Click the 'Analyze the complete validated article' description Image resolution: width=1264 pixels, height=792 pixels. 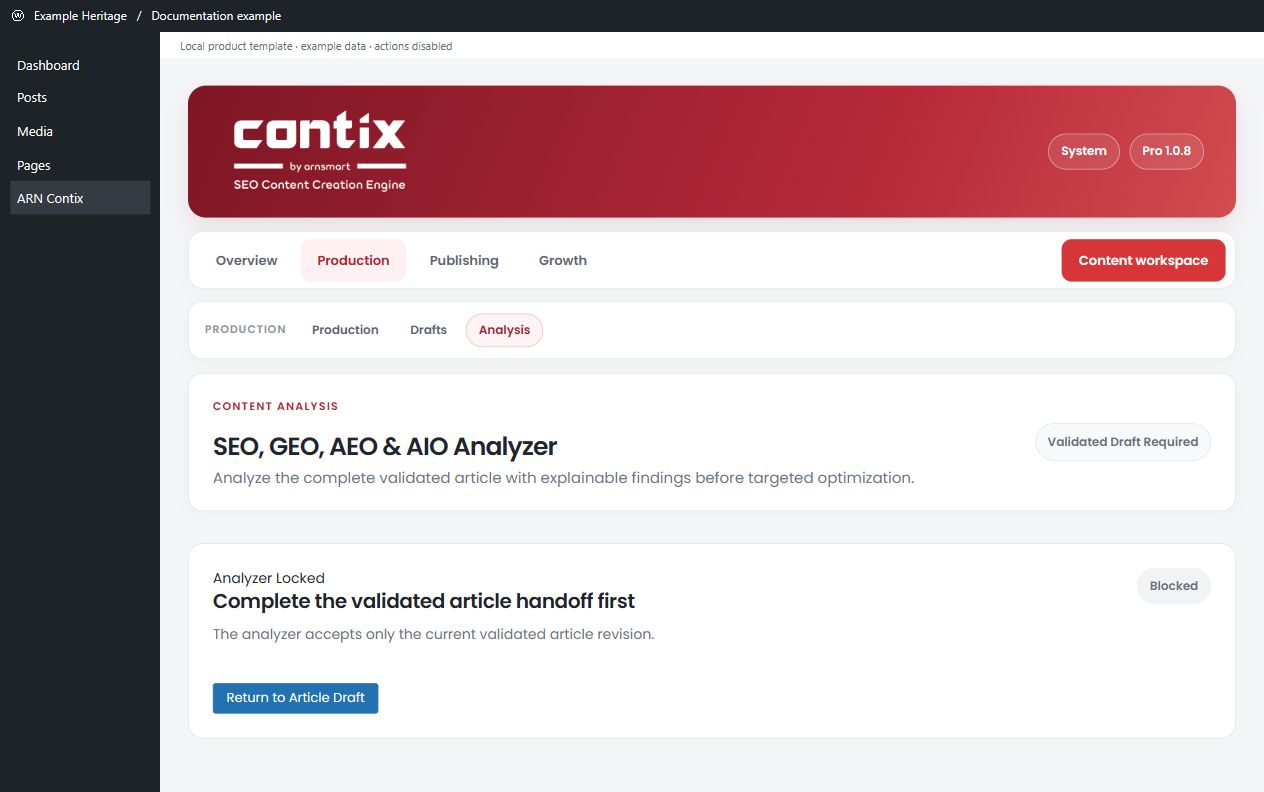click(x=564, y=478)
